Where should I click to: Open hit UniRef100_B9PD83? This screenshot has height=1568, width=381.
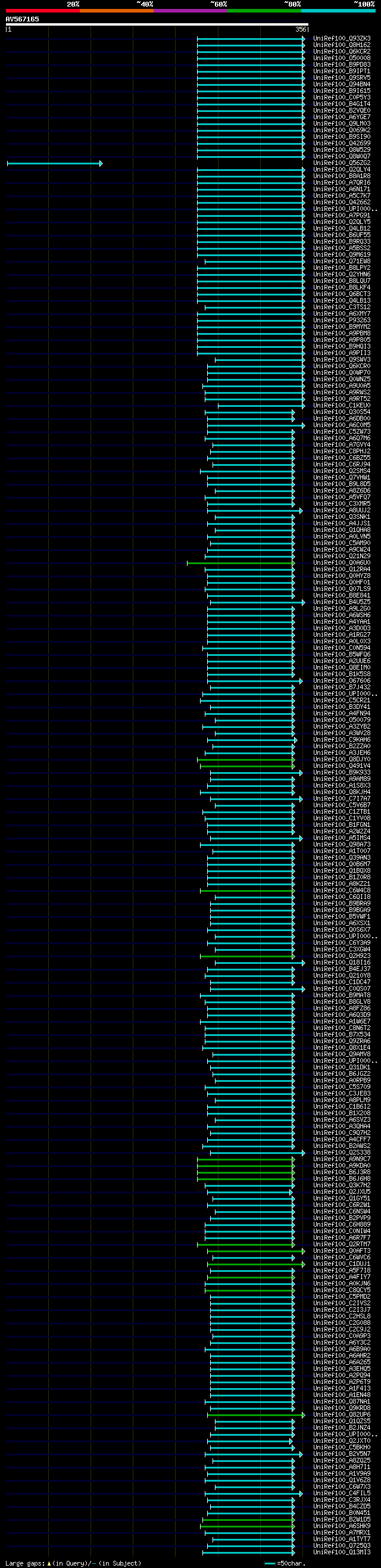[342, 64]
